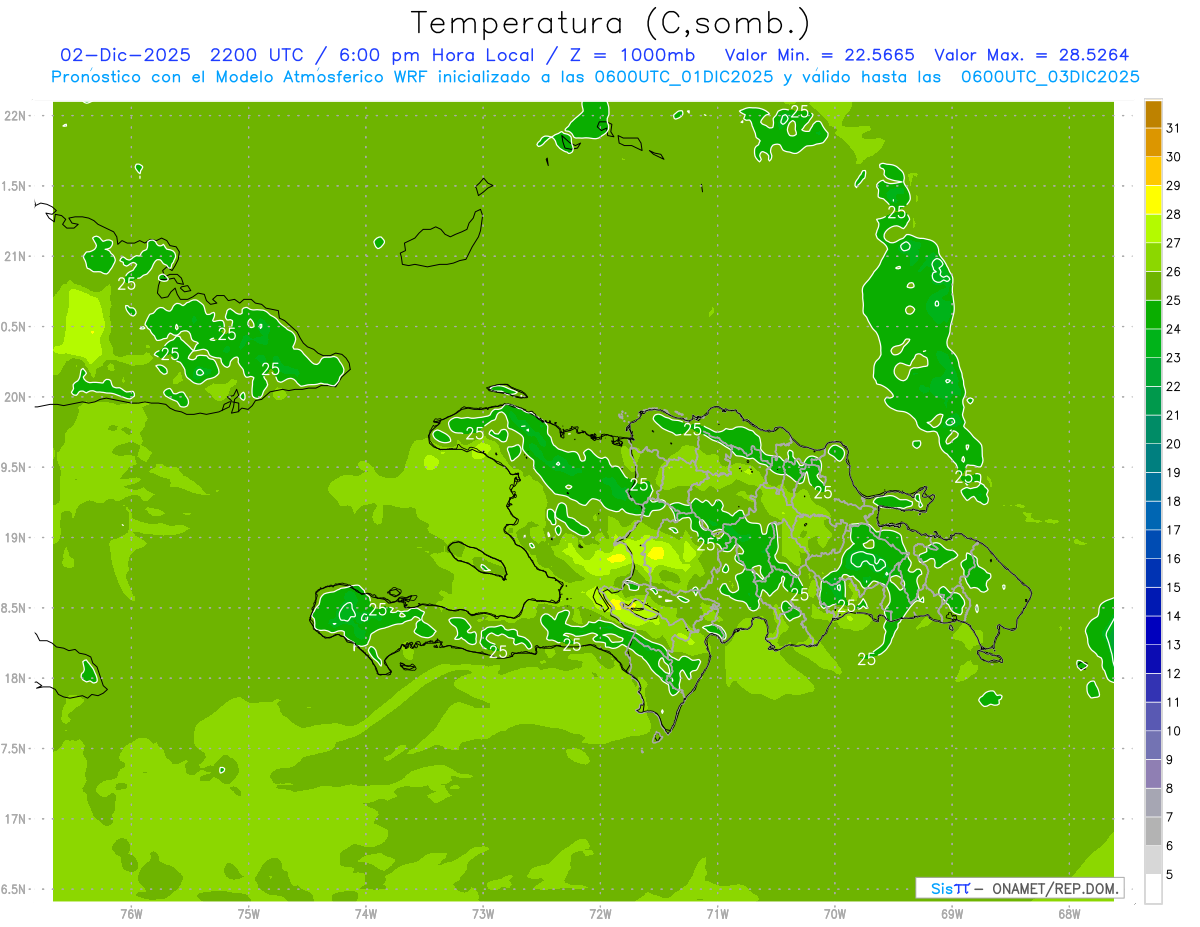
Task: Select the green swatch between 24 and 25
Action: click(1153, 315)
